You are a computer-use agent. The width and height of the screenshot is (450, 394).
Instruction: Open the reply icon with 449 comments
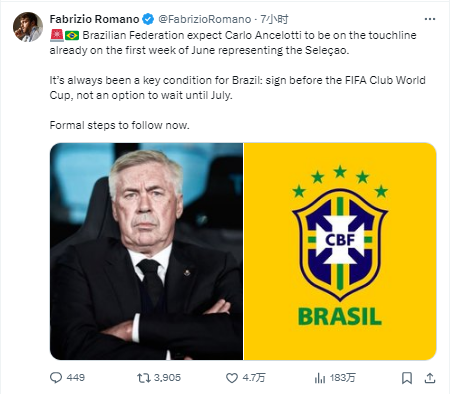tap(56, 378)
